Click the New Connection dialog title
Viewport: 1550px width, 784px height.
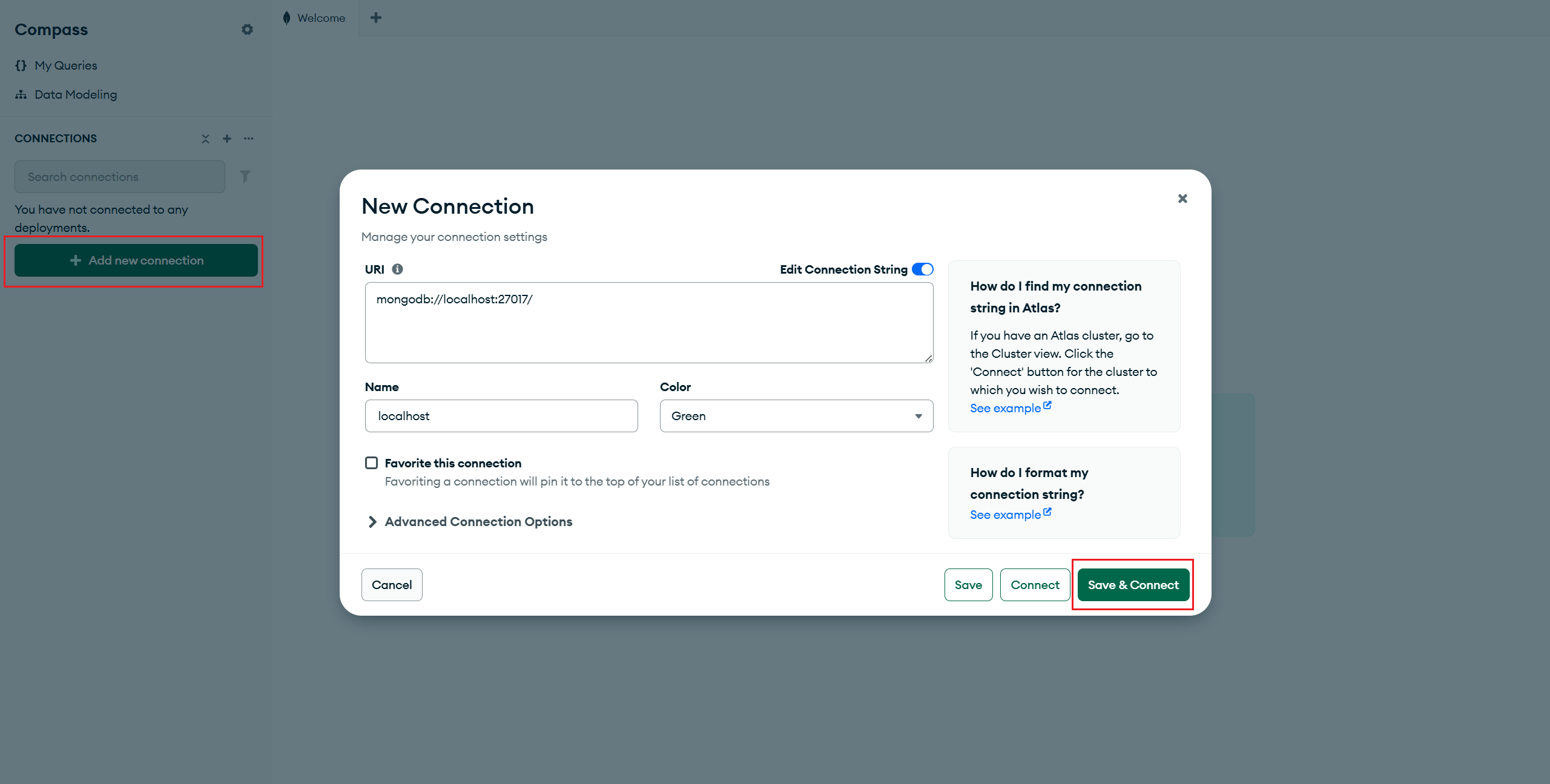447,206
